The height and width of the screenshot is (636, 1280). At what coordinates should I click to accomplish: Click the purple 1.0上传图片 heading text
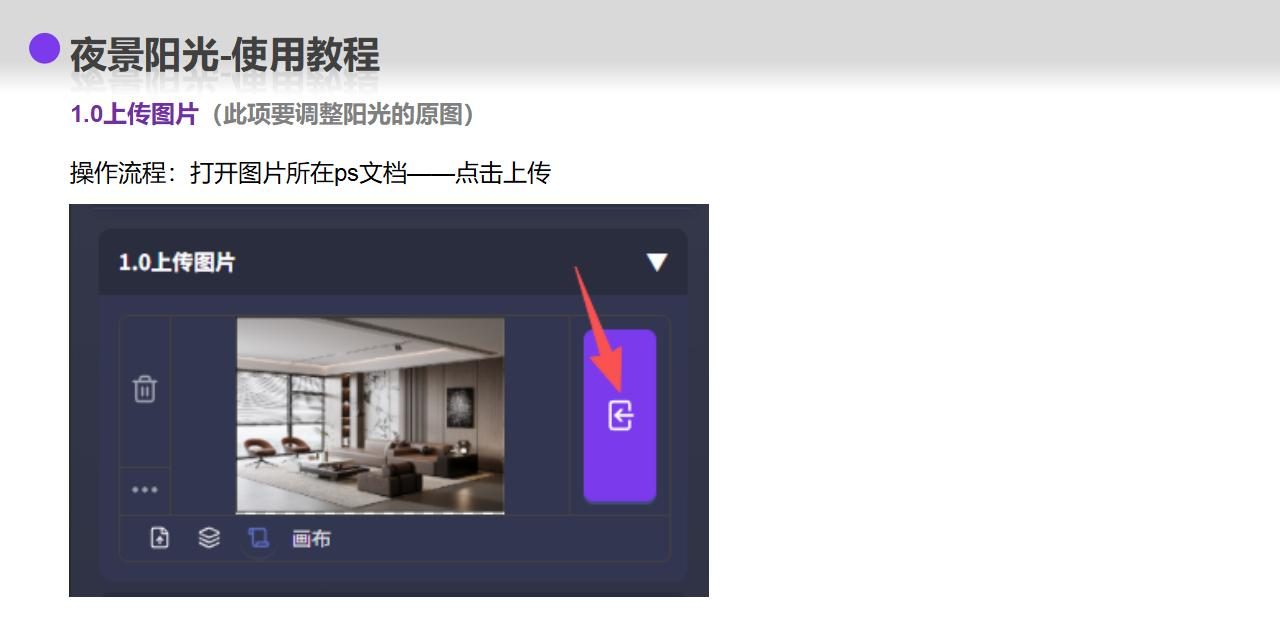point(134,114)
